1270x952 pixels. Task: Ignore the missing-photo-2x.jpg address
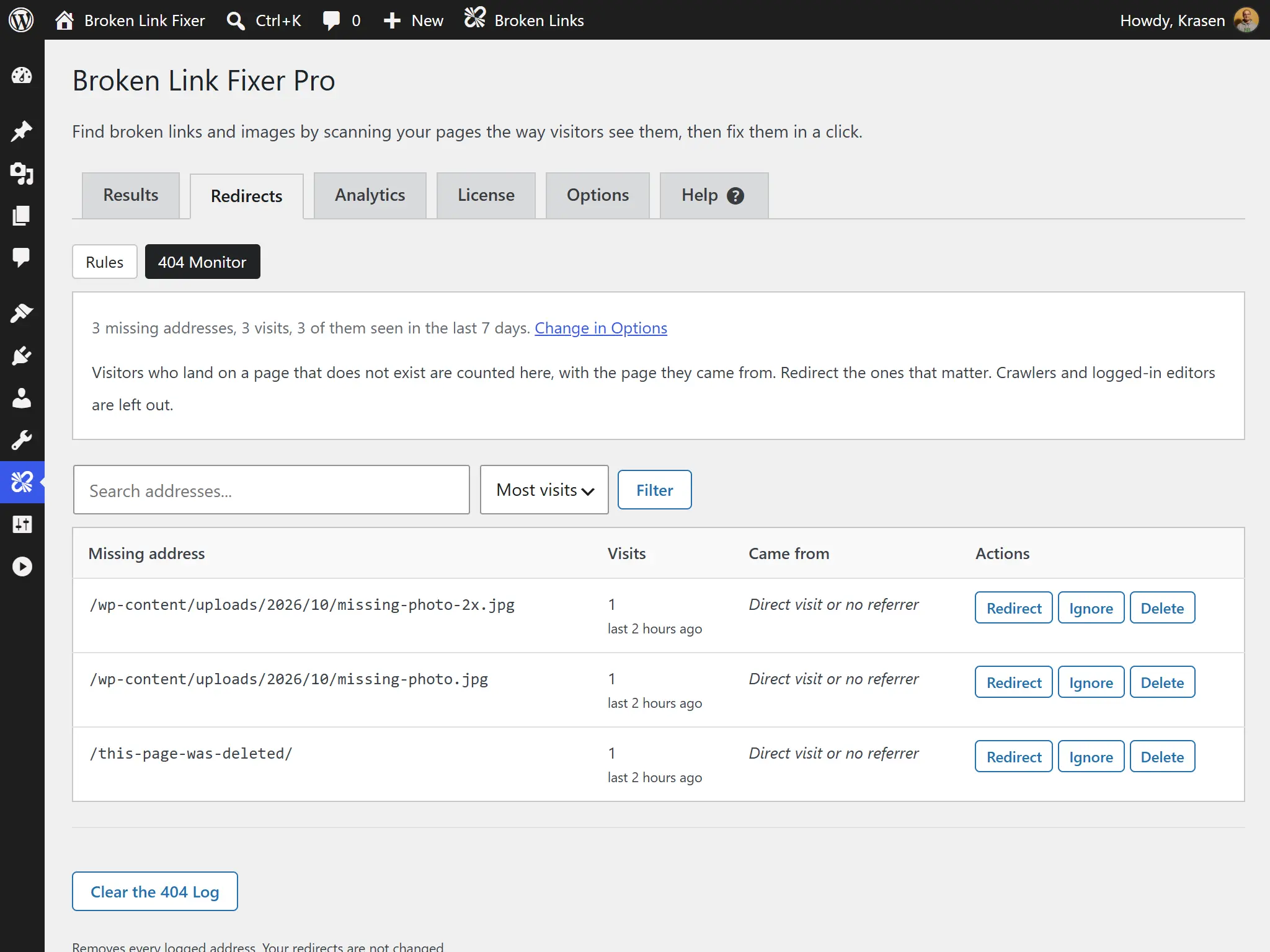1091,608
